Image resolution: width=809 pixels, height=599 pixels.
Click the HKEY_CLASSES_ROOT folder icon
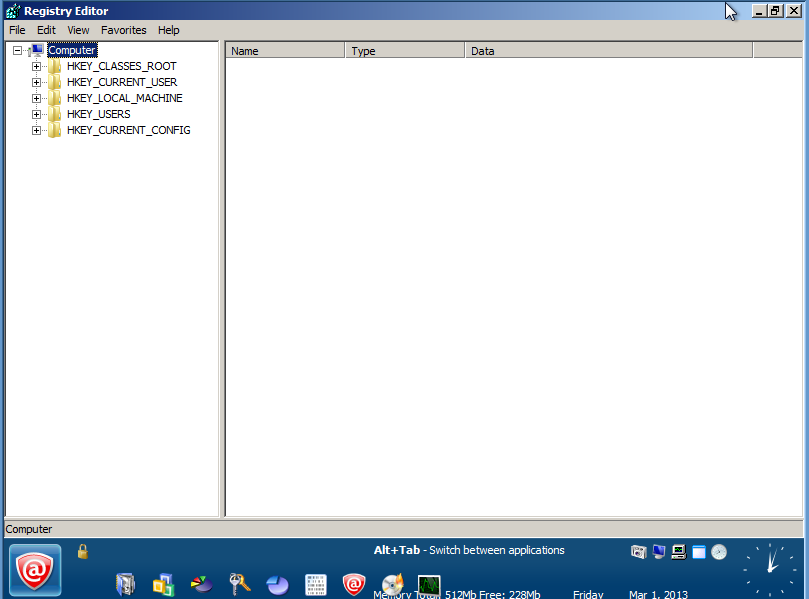pos(54,67)
